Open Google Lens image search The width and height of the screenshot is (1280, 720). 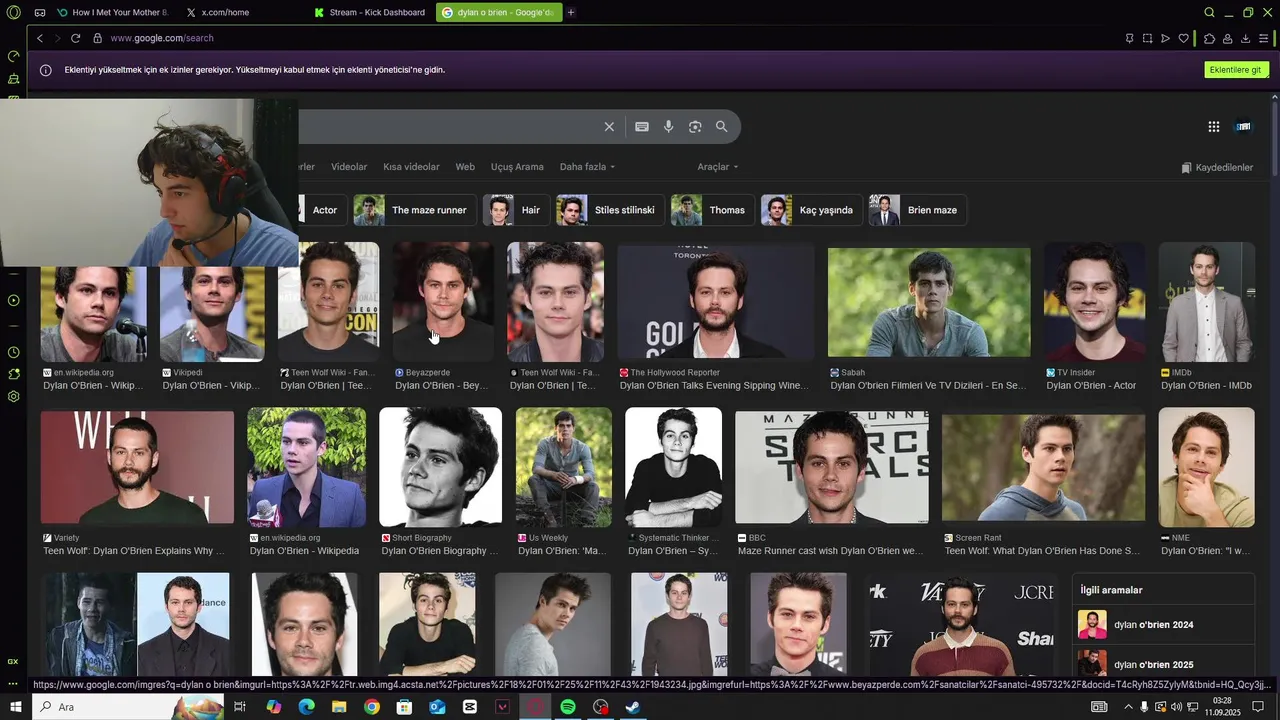pyautogui.click(x=695, y=127)
